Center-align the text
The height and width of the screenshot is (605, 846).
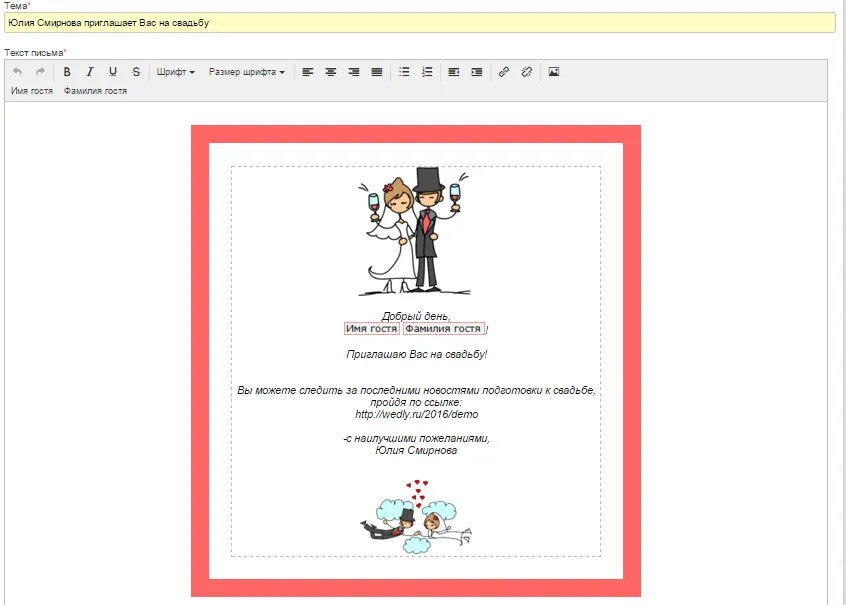331,72
